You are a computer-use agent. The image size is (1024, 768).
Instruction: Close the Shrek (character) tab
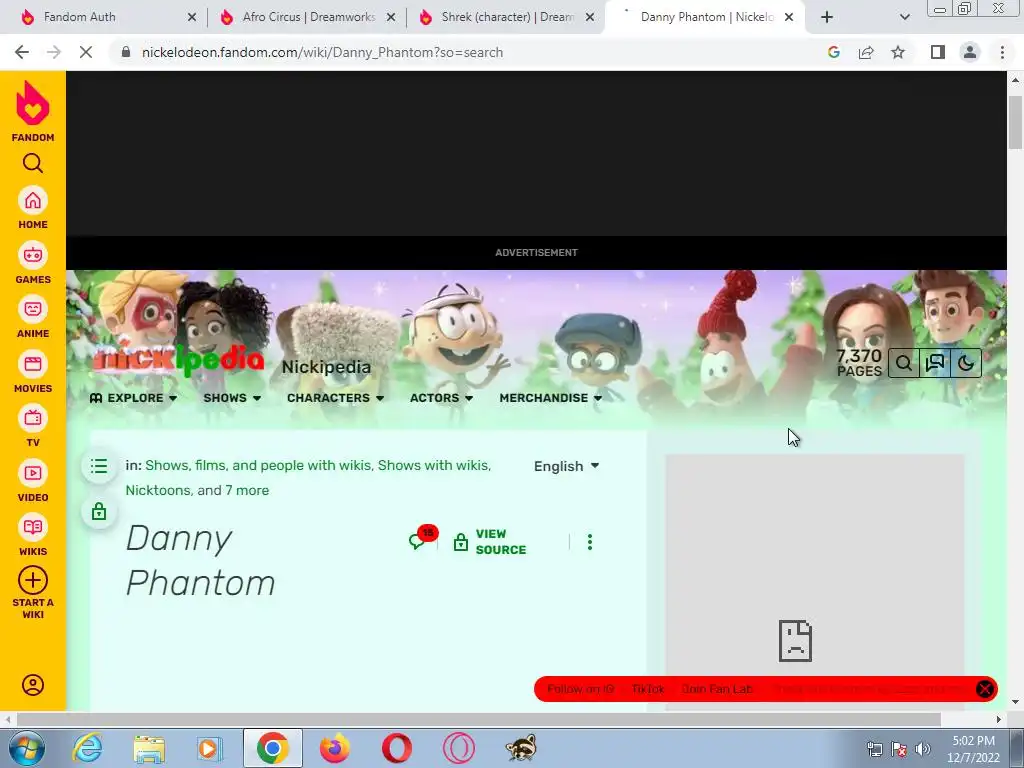[590, 18]
